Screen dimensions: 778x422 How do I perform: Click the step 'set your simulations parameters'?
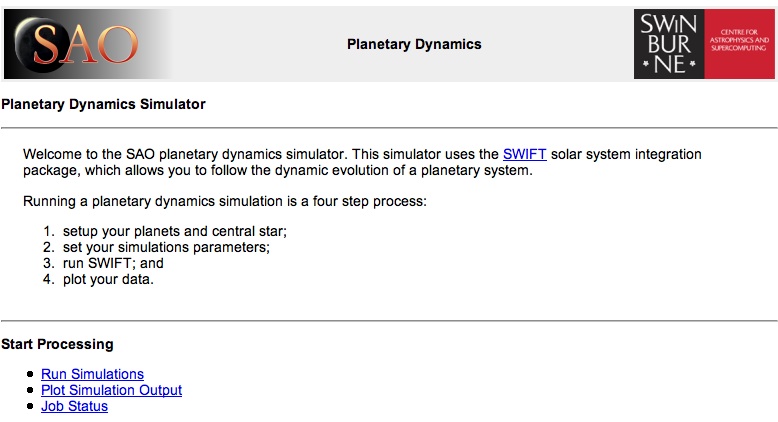[166, 247]
